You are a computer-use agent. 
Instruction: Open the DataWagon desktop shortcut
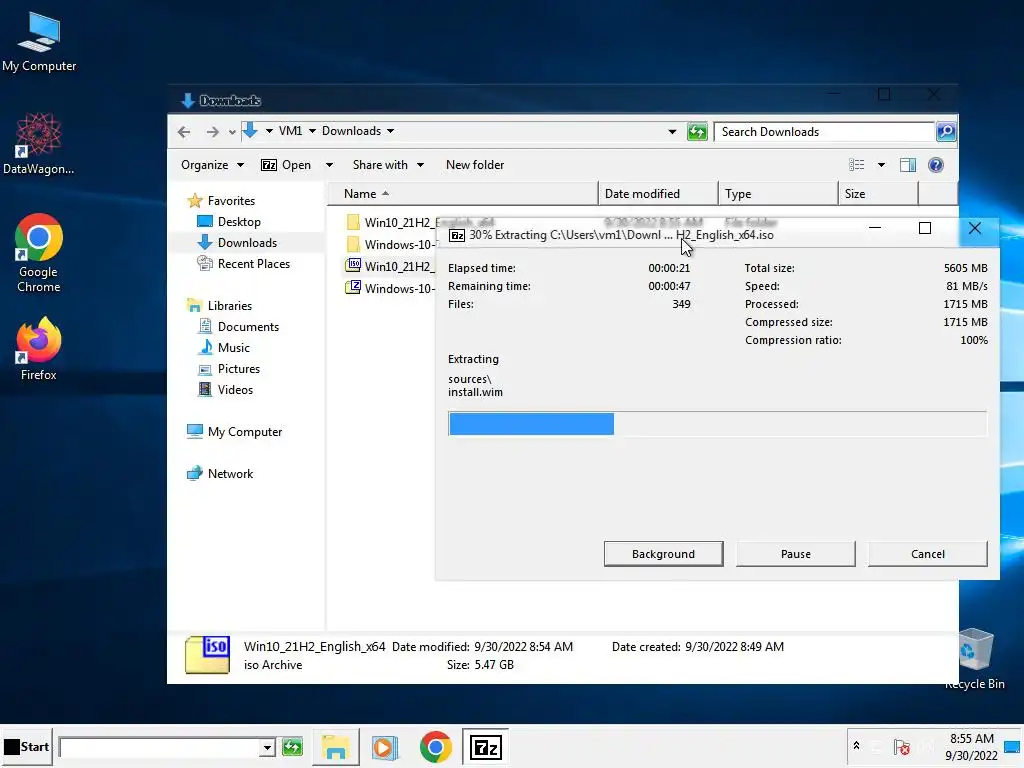pos(39,144)
